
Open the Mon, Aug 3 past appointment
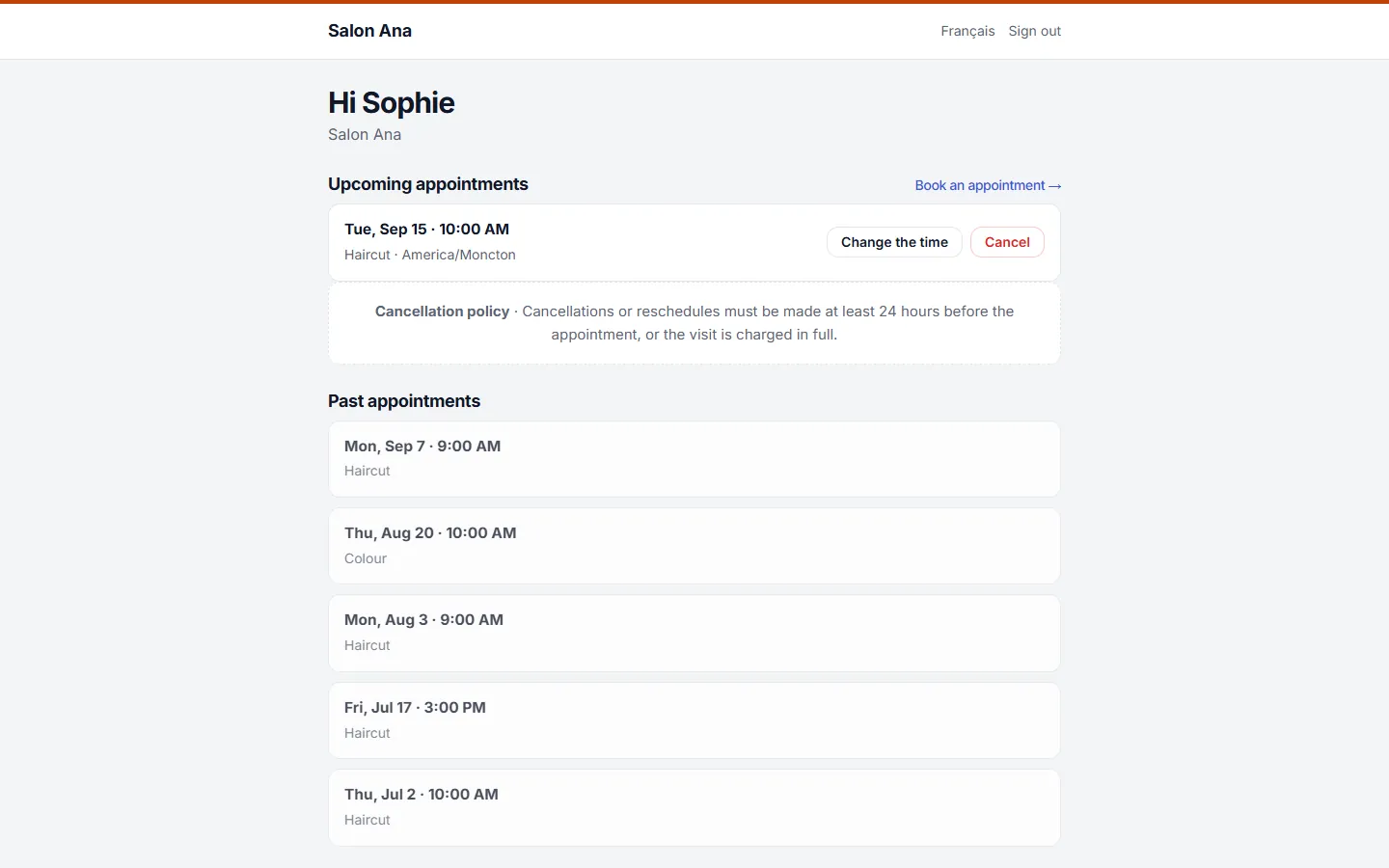pyautogui.click(x=694, y=633)
